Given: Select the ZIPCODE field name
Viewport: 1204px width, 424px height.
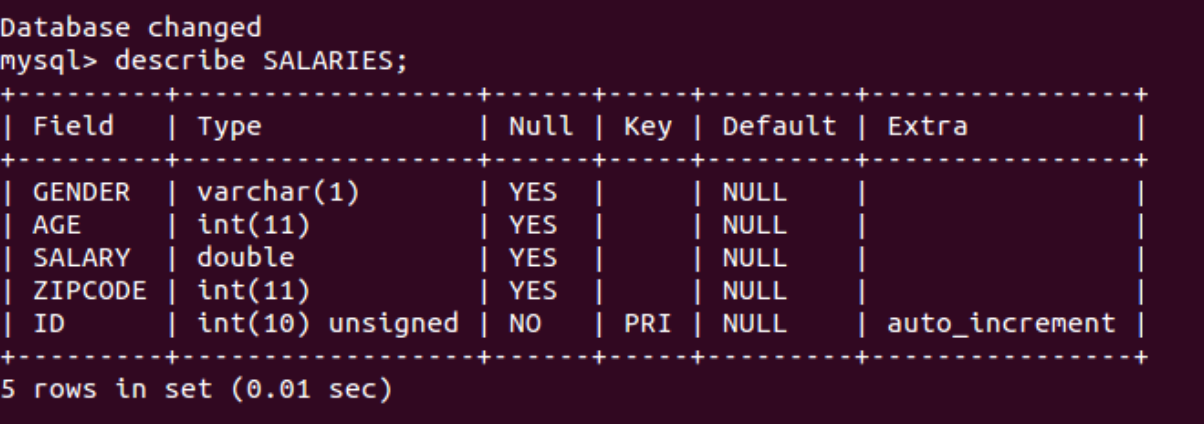Looking at the screenshot, I should pos(89,290).
